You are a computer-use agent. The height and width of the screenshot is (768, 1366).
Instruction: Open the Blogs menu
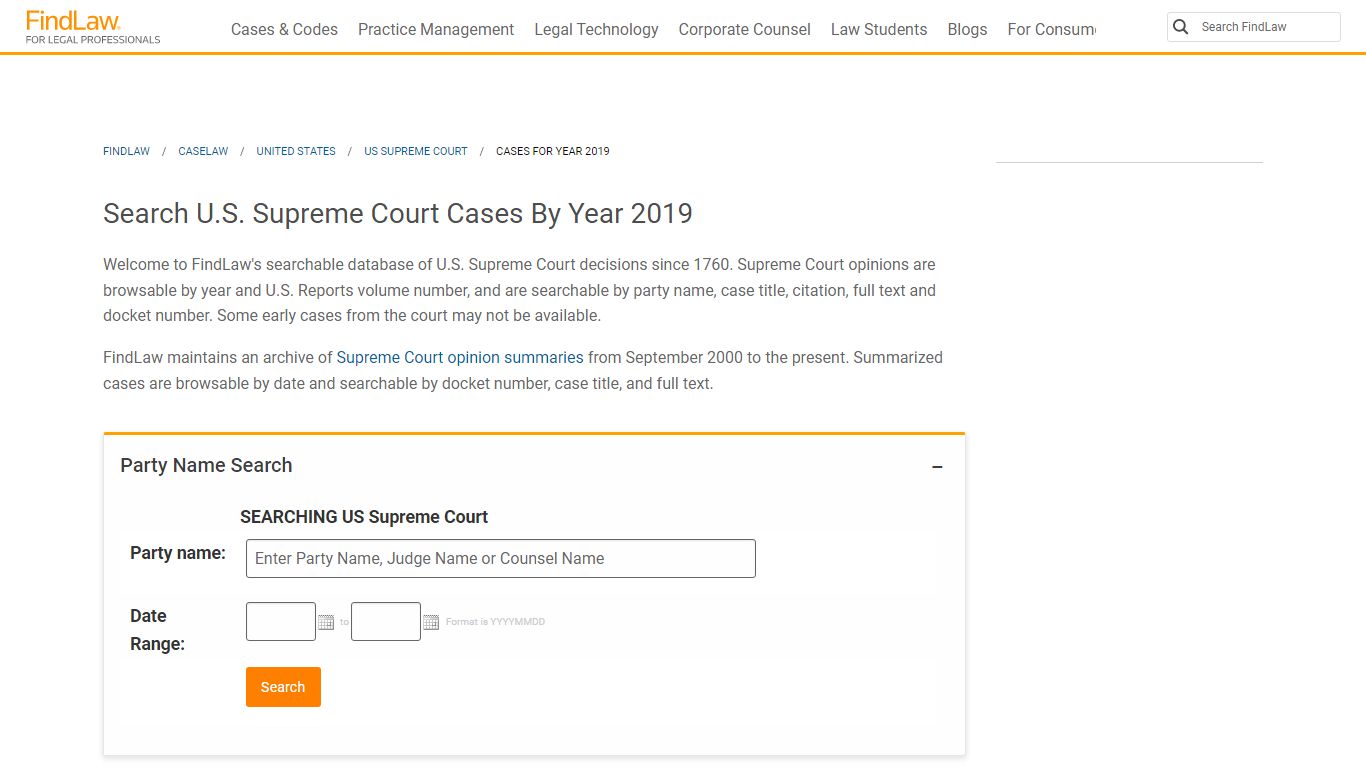pyautogui.click(x=967, y=30)
